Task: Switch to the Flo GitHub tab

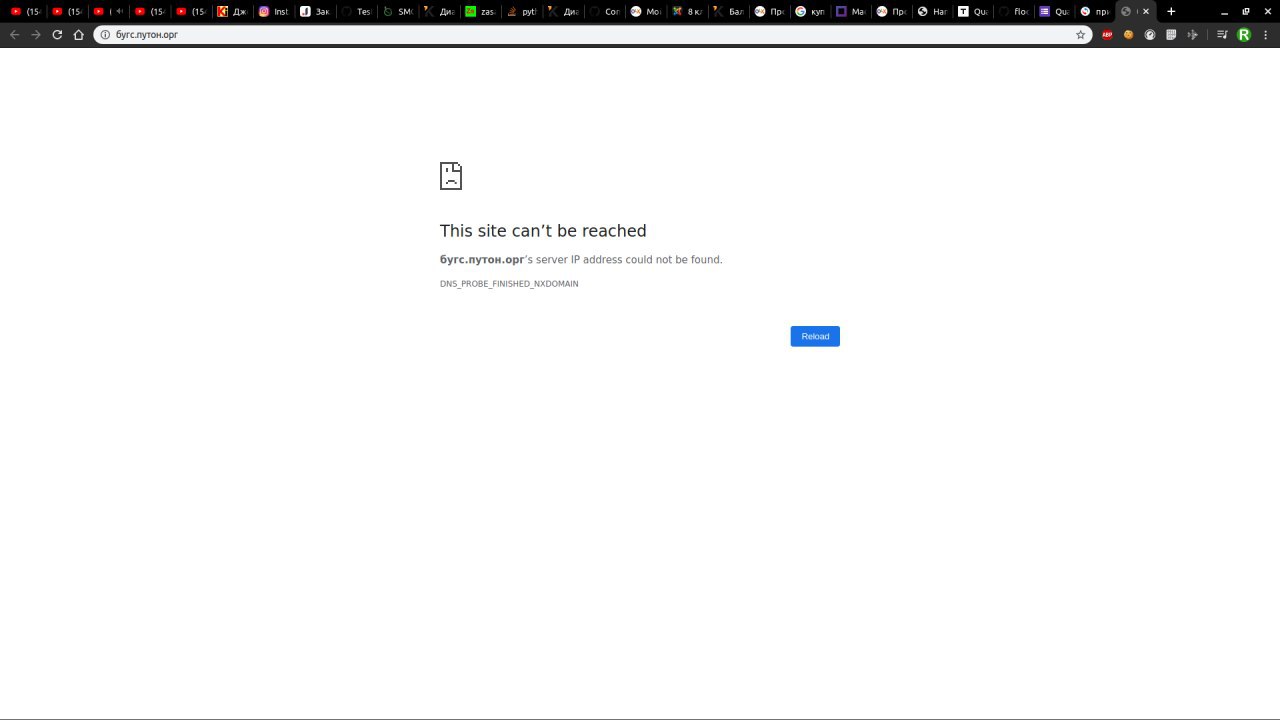Action: coord(1012,11)
